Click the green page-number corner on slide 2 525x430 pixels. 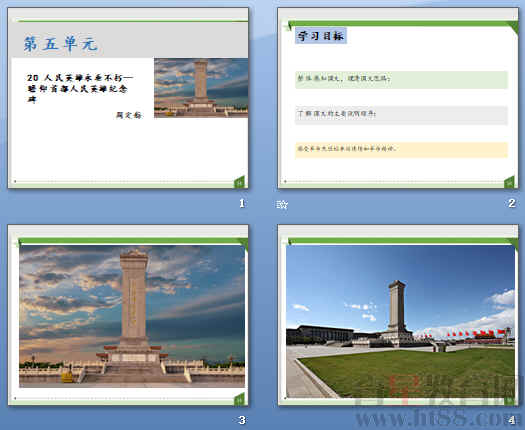point(509,183)
